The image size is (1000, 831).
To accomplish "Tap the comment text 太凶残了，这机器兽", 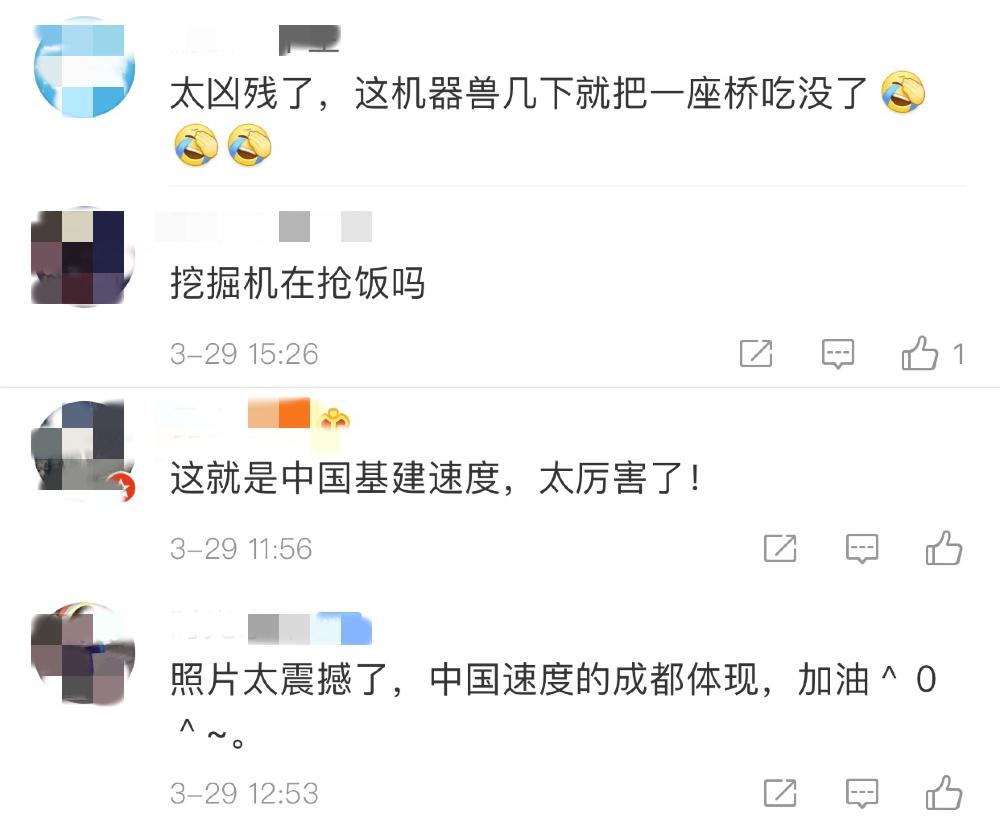I will 334,94.
